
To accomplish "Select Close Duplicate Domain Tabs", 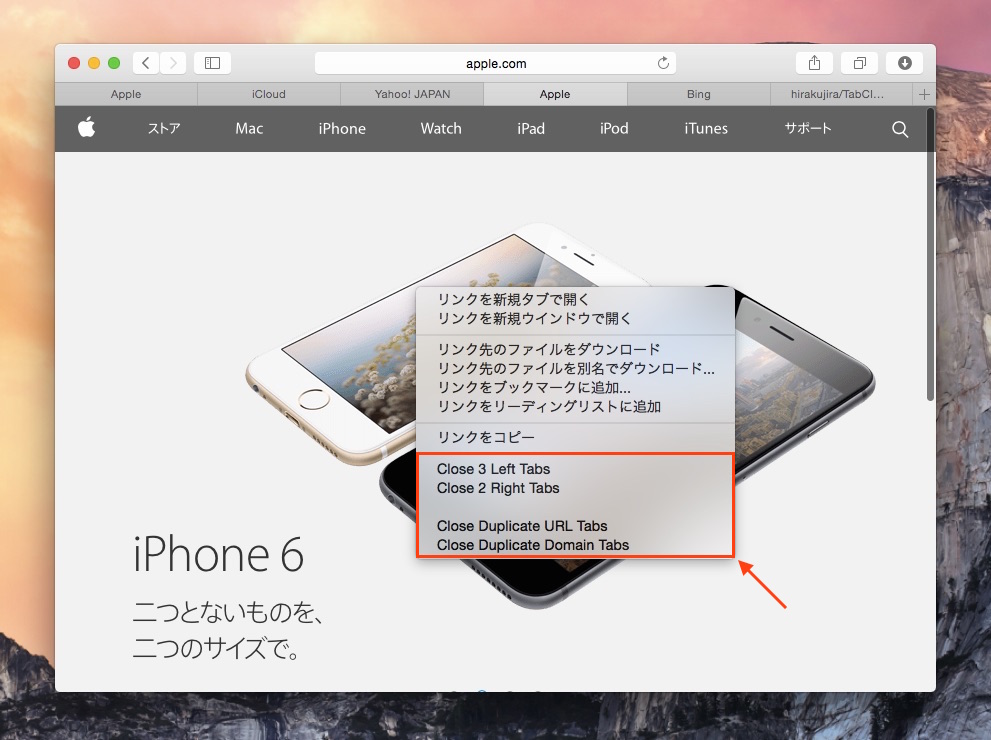I will pyautogui.click(x=575, y=545).
